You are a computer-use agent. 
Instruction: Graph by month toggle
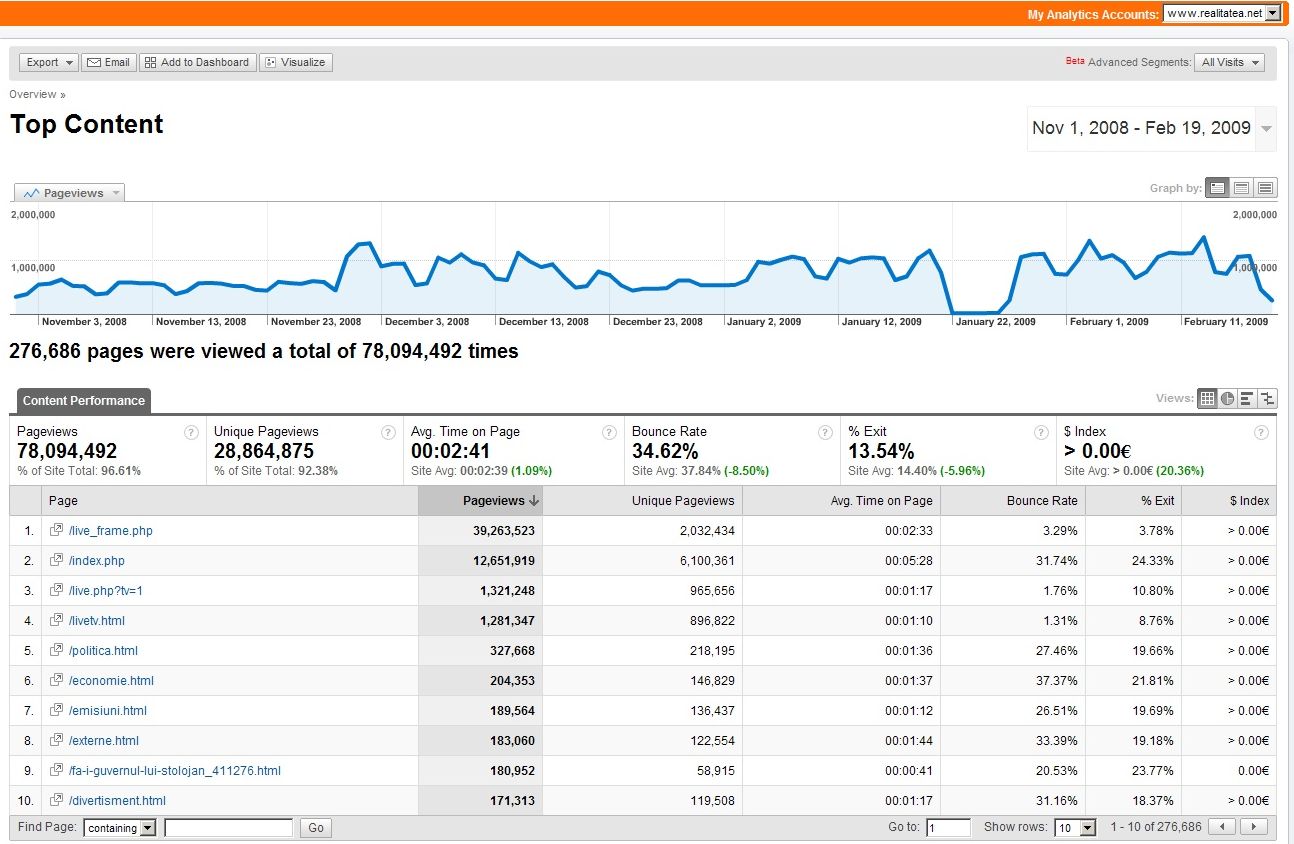(x=1265, y=188)
